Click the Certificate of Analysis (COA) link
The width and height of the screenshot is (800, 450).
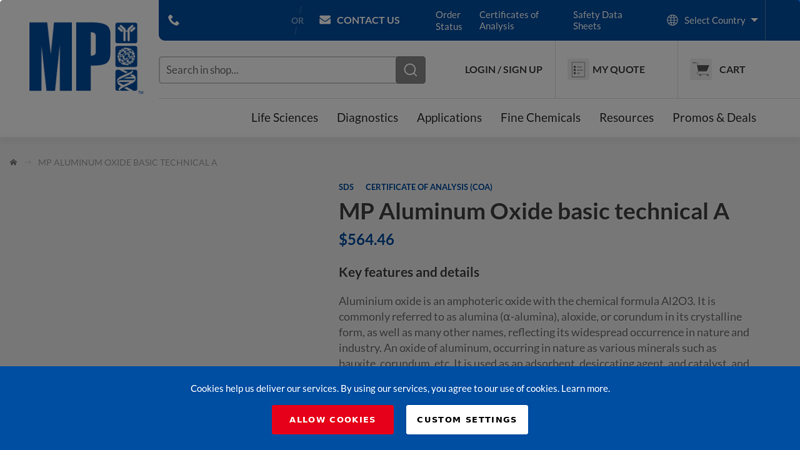(x=429, y=187)
